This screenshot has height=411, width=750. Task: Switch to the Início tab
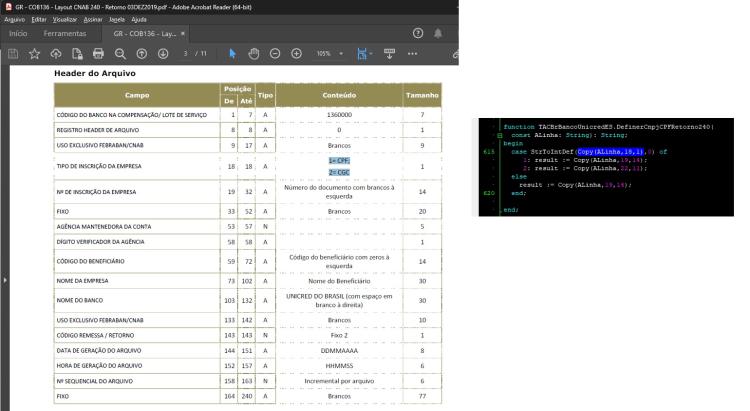pyautogui.click(x=18, y=33)
